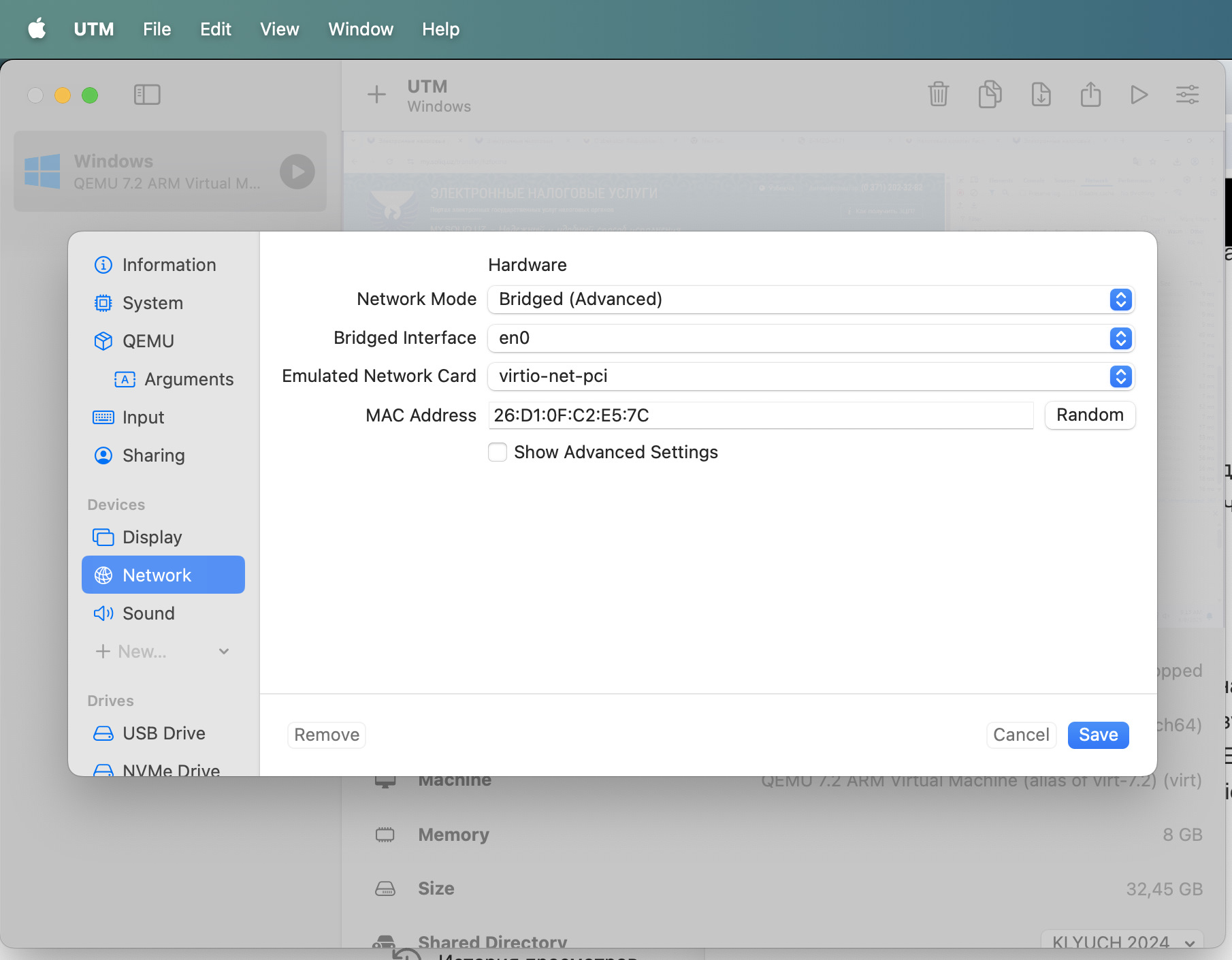Image resolution: width=1232 pixels, height=960 pixels.
Task: Click the clone VM icon in toolbar
Action: tap(990, 95)
